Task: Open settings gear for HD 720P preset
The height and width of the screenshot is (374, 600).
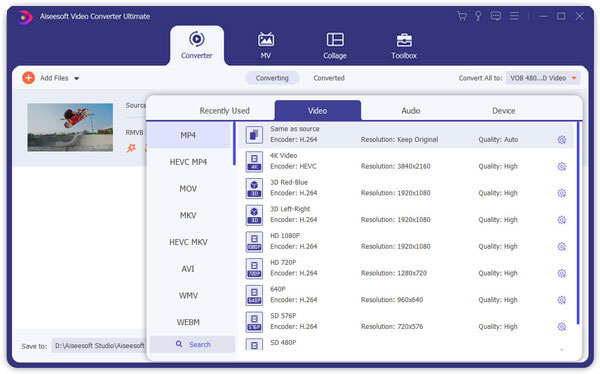Action: tap(562, 273)
